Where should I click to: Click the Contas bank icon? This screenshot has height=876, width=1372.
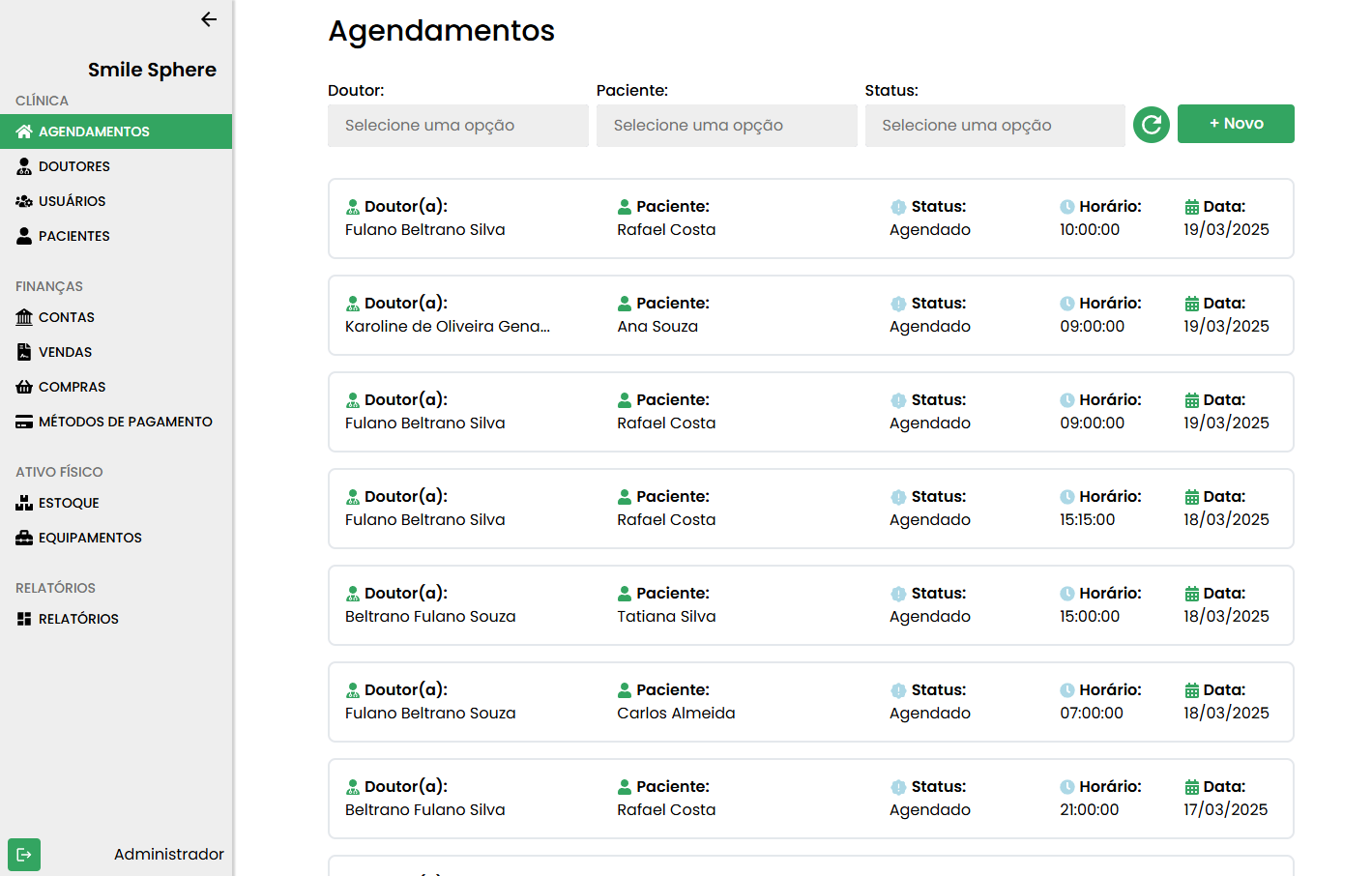tap(24, 317)
